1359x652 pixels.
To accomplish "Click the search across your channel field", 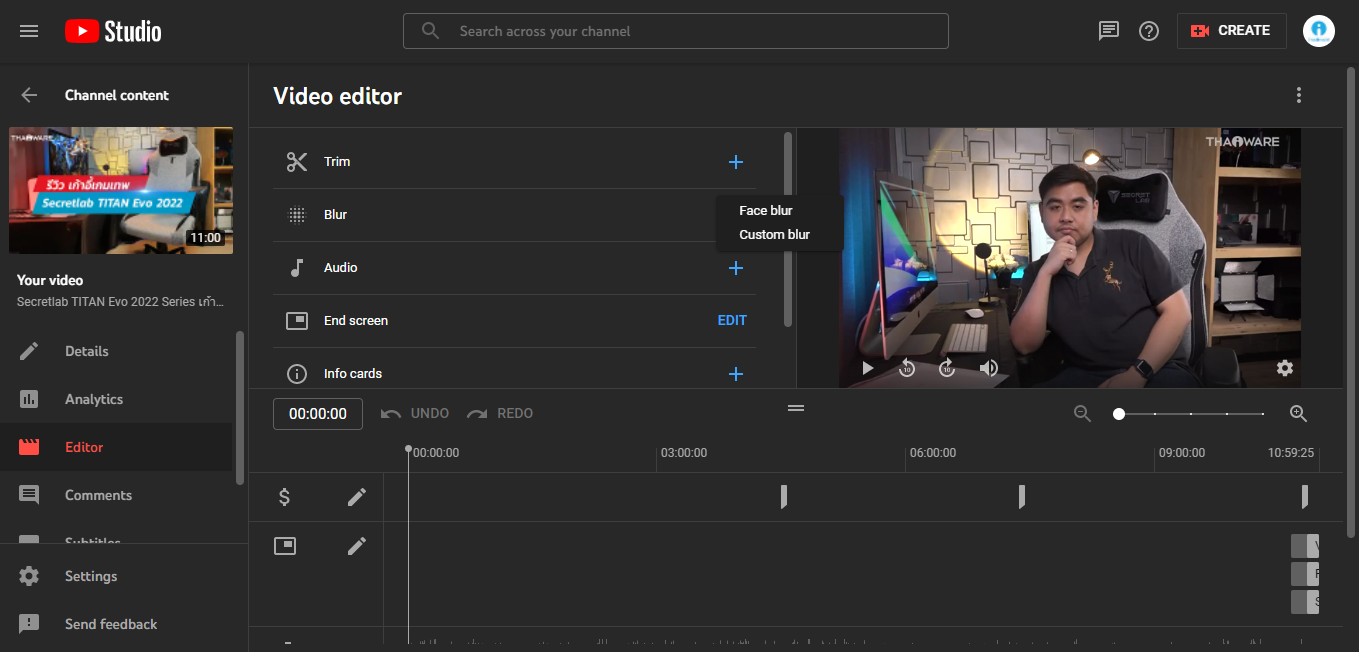I will coord(675,31).
